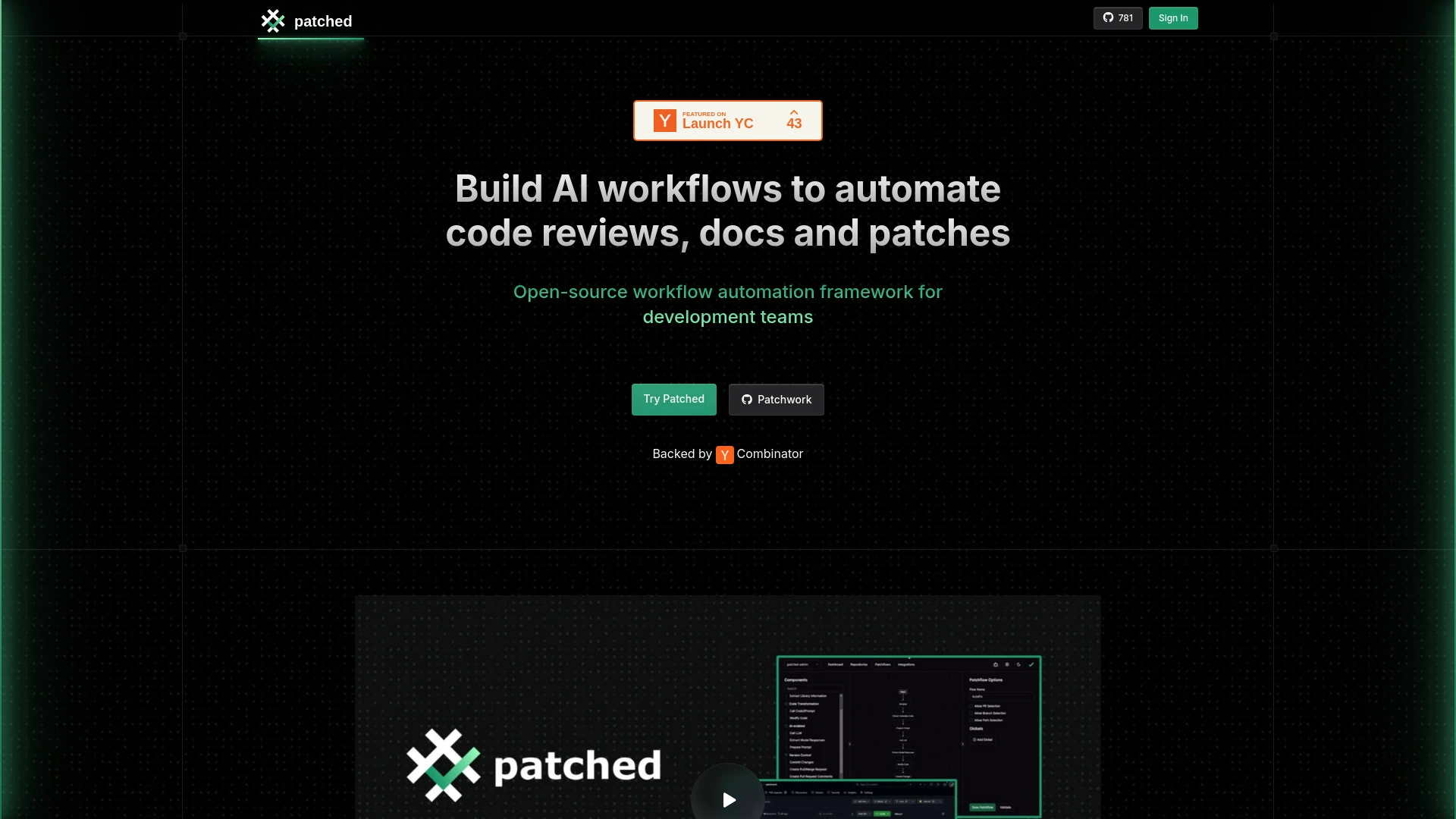
Task: Open the patched-admin dropdown
Action: (x=803, y=664)
